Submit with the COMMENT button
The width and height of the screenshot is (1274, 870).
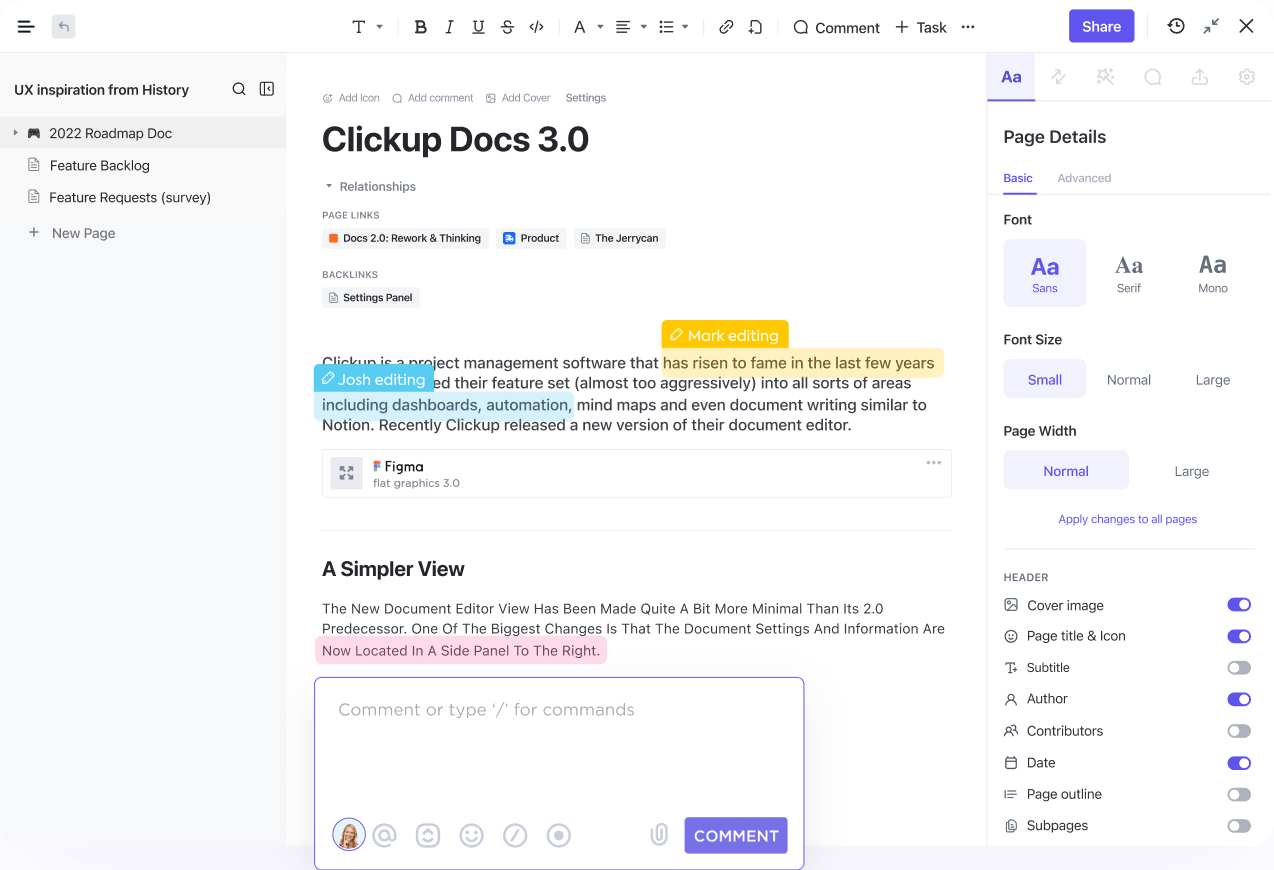pos(736,835)
